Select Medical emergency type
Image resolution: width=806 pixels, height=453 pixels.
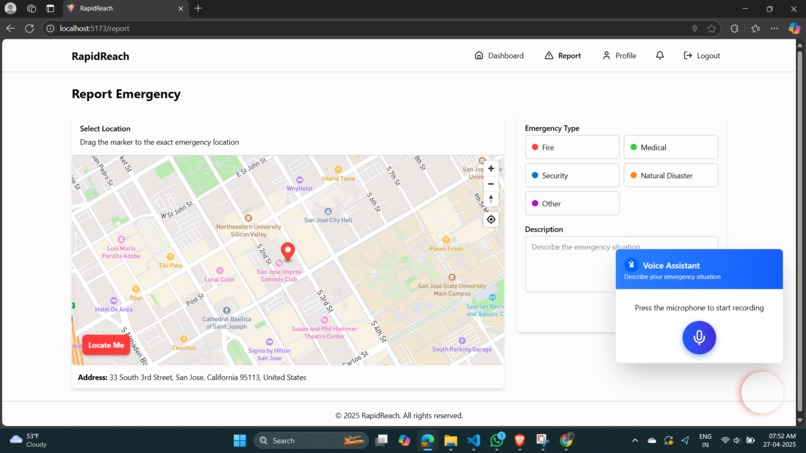click(671, 147)
